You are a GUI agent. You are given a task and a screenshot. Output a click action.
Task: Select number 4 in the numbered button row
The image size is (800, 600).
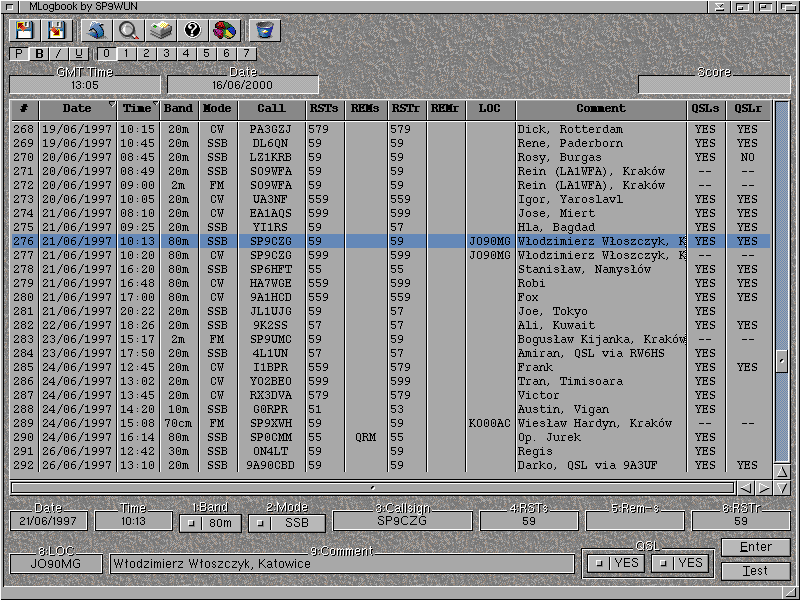click(x=186, y=54)
